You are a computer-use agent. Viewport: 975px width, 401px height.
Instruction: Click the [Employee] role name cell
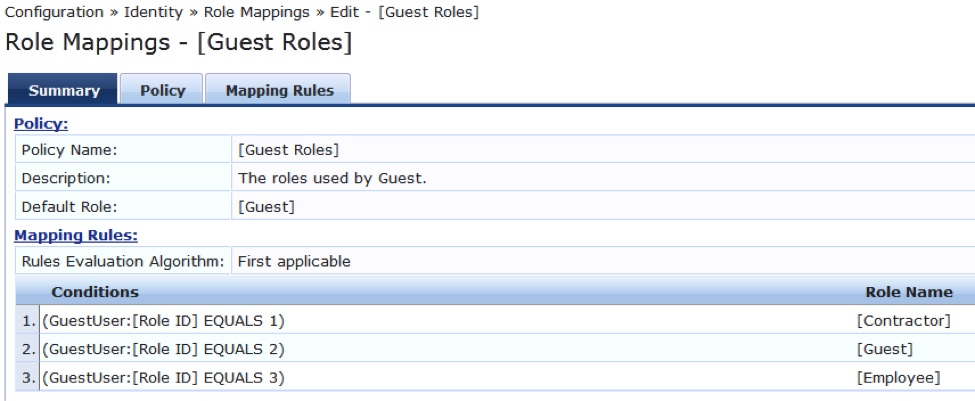[x=899, y=377]
